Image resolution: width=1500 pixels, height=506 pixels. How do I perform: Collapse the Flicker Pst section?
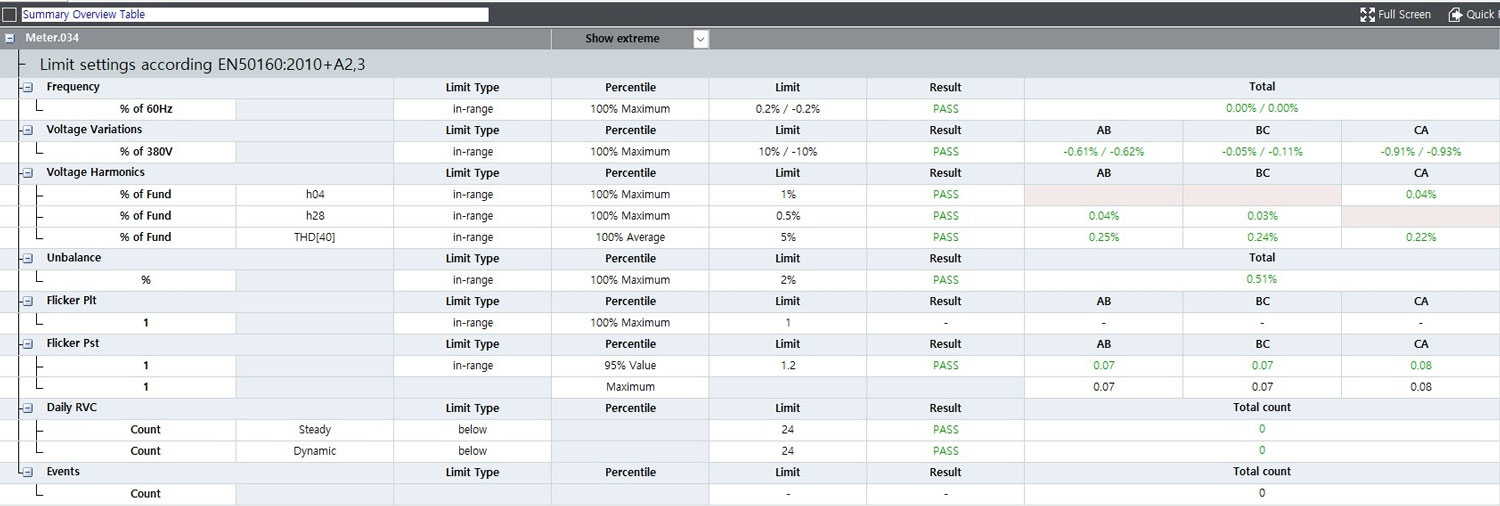(x=28, y=344)
